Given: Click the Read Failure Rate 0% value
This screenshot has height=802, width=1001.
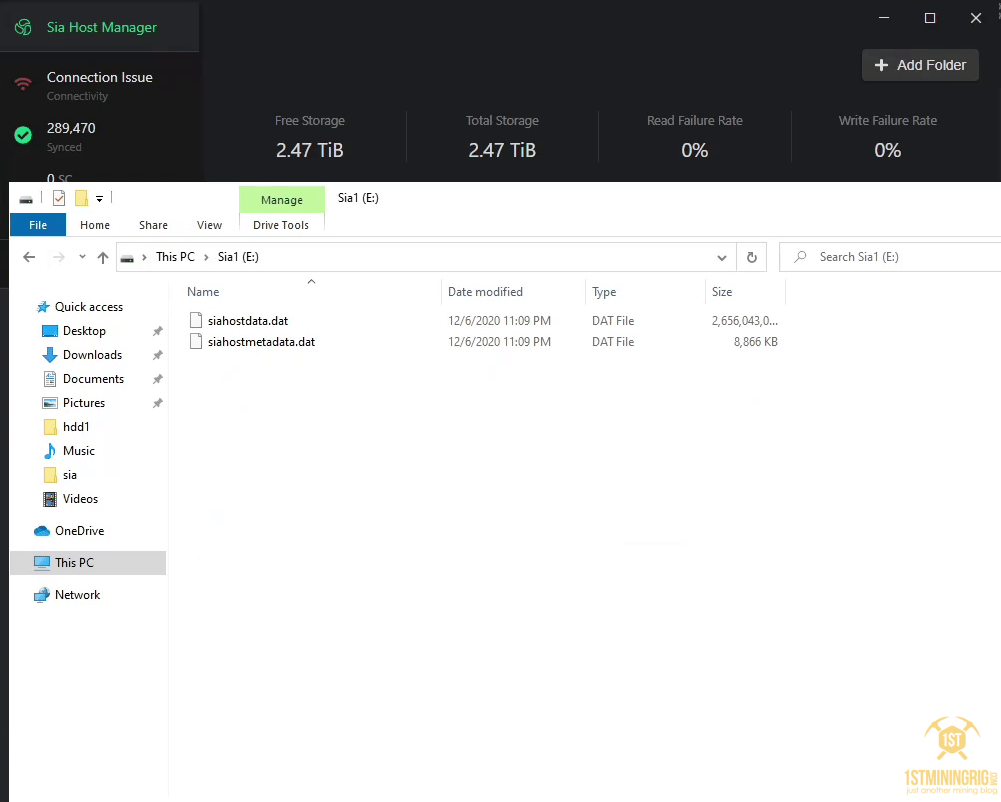Looking at the screenshot, I should [x=695, y=150].
